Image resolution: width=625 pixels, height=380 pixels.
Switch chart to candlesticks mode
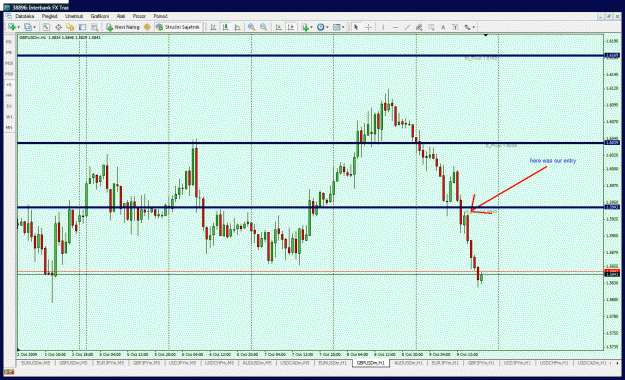(226, 27)
